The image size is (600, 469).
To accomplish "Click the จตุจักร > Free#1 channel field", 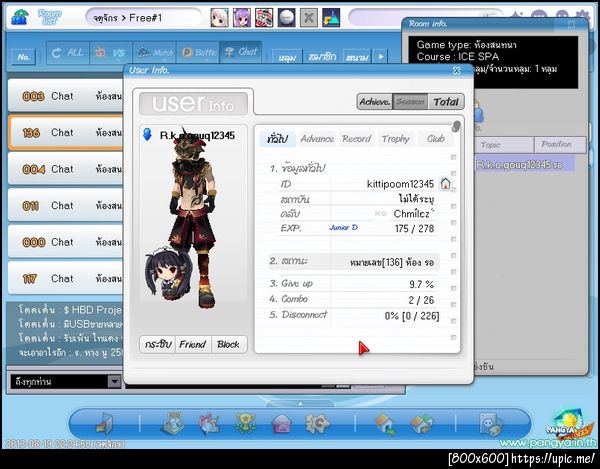I will (143, 18).
